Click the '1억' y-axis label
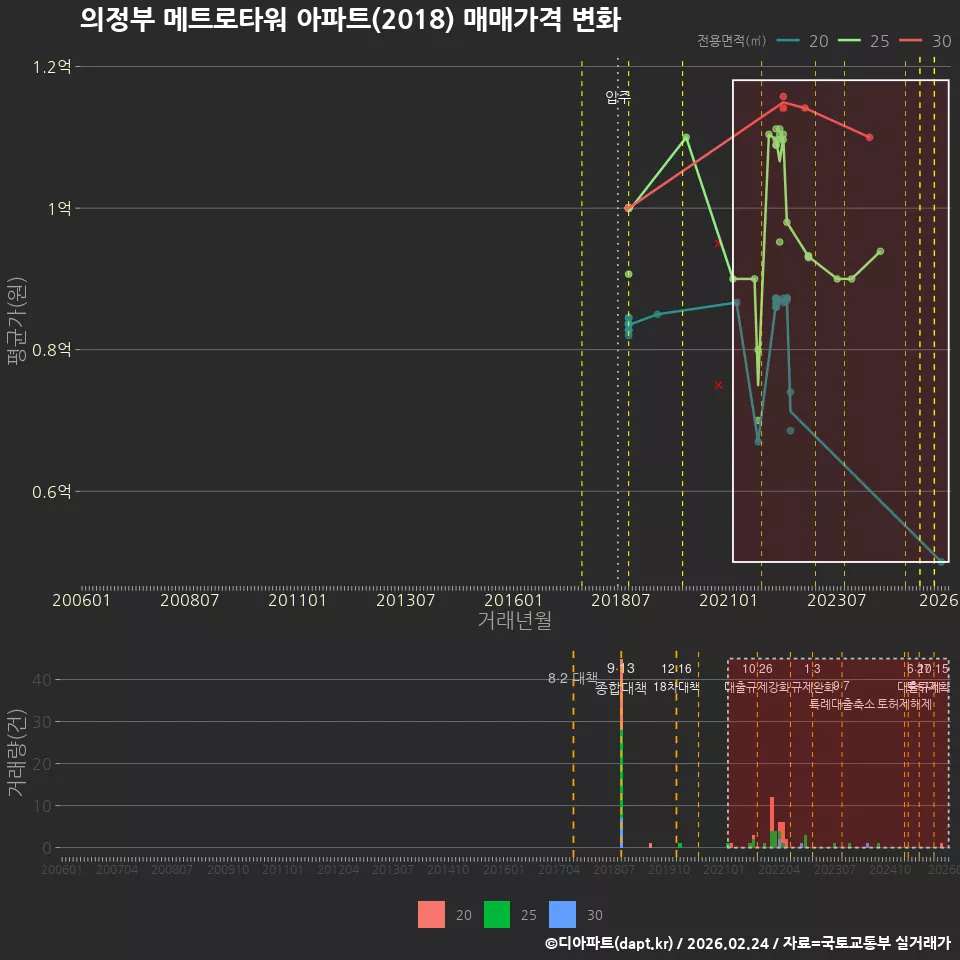 point(59,209)
